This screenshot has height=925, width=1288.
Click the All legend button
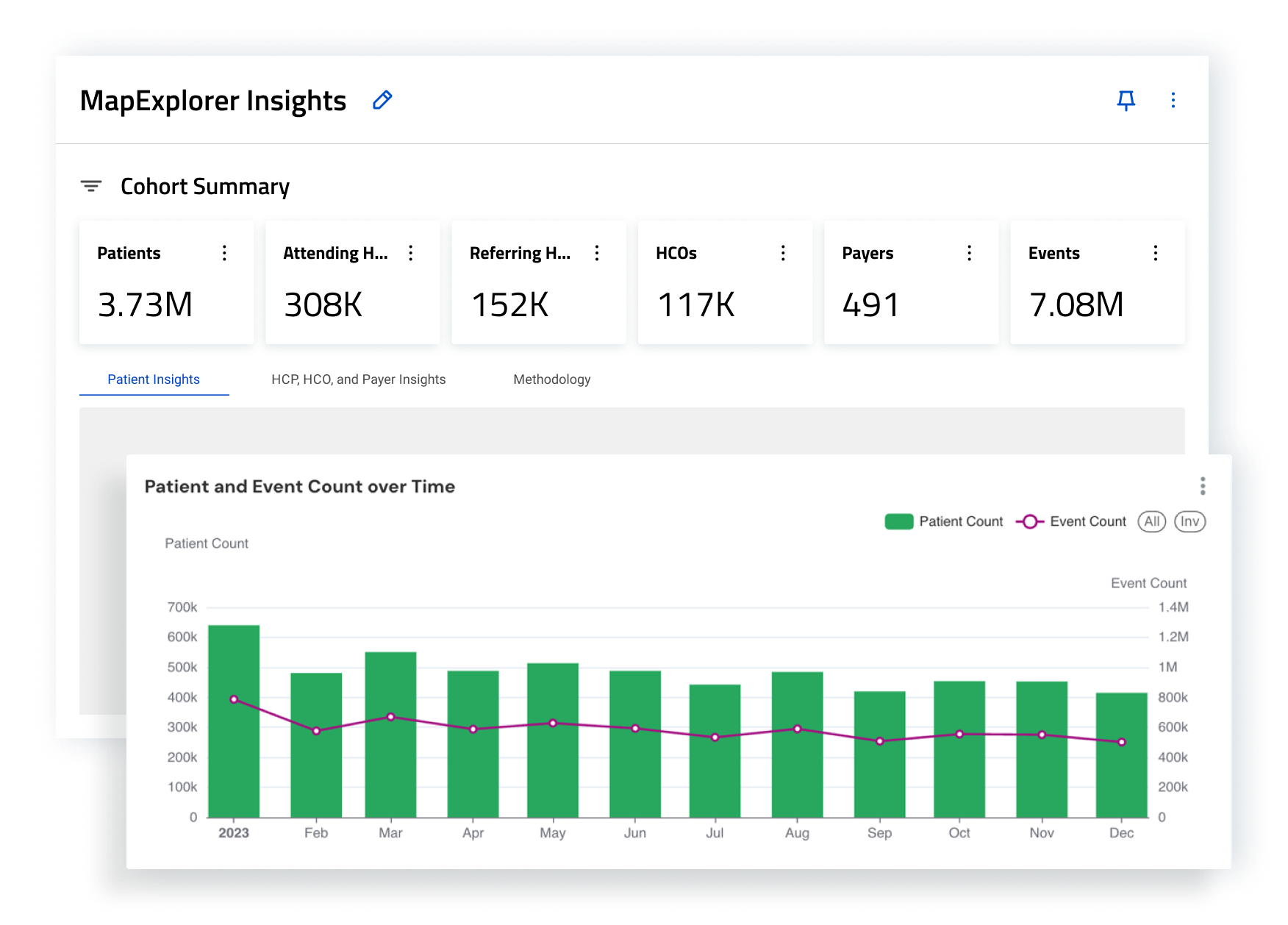pos(1152,521)
